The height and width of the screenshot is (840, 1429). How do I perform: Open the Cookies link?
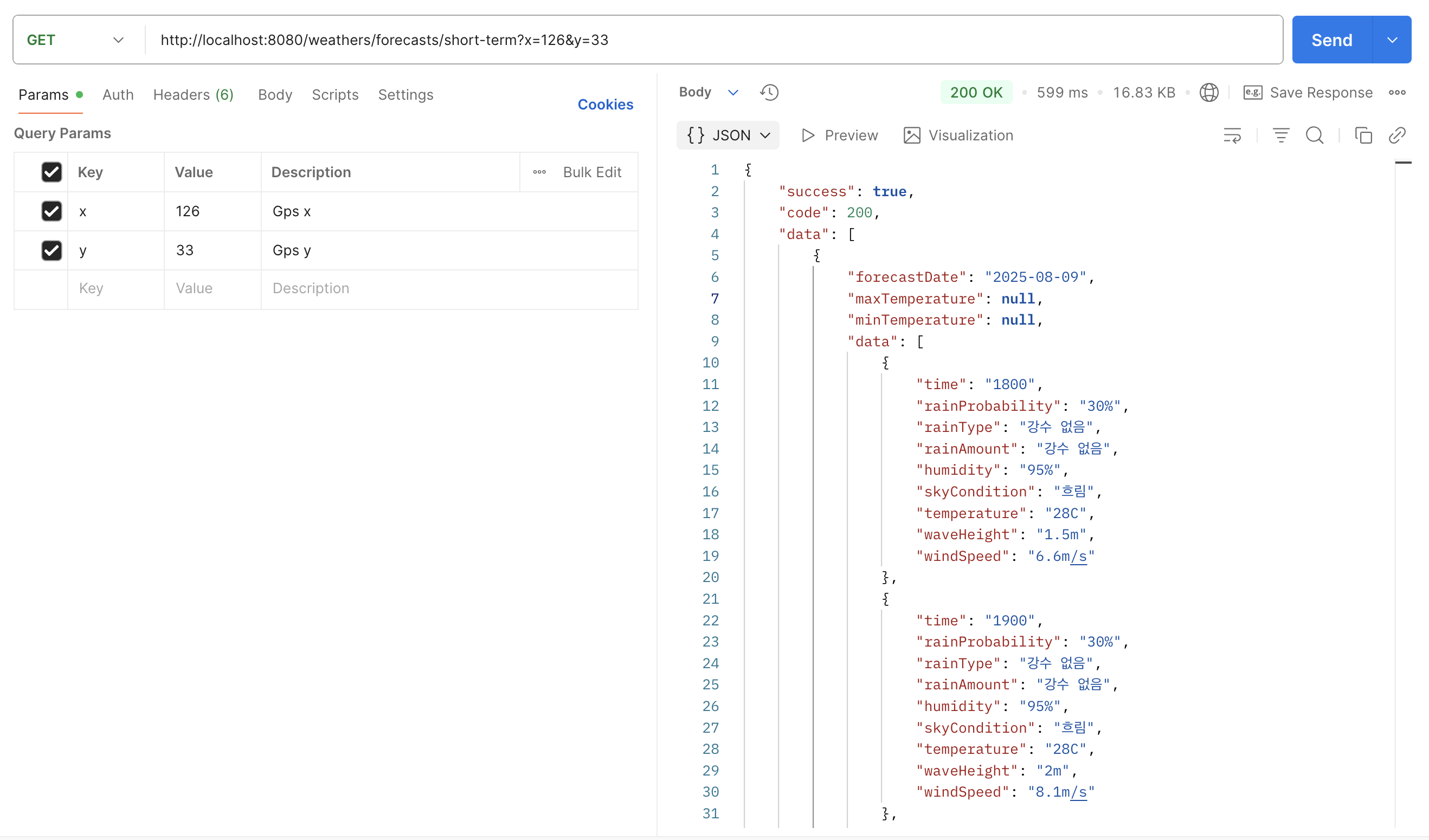click(x=605, y=105)
